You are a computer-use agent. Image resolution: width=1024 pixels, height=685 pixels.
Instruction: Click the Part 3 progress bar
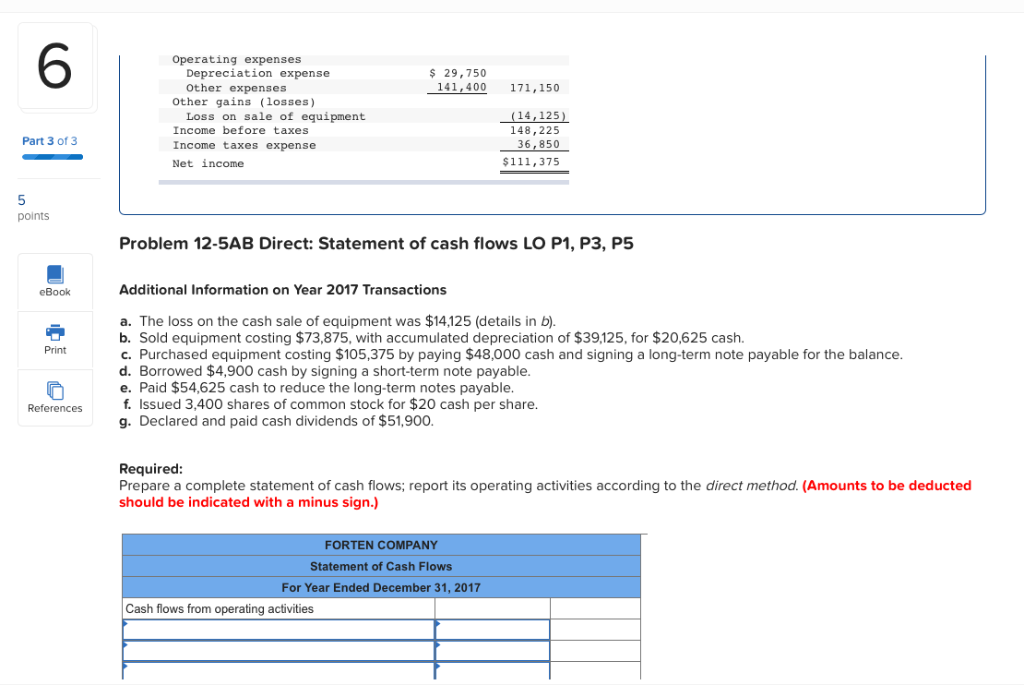tap(52, 157)
